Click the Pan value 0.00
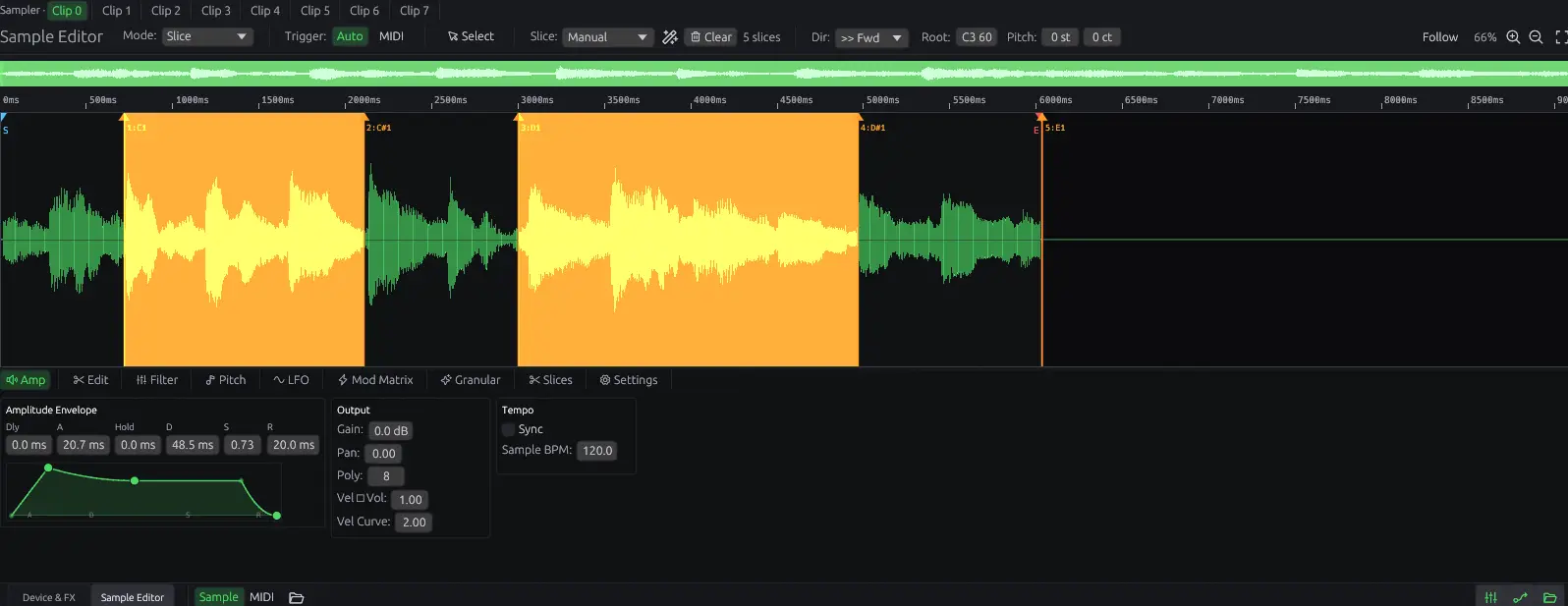The image size is (1568, 606). 384,454
